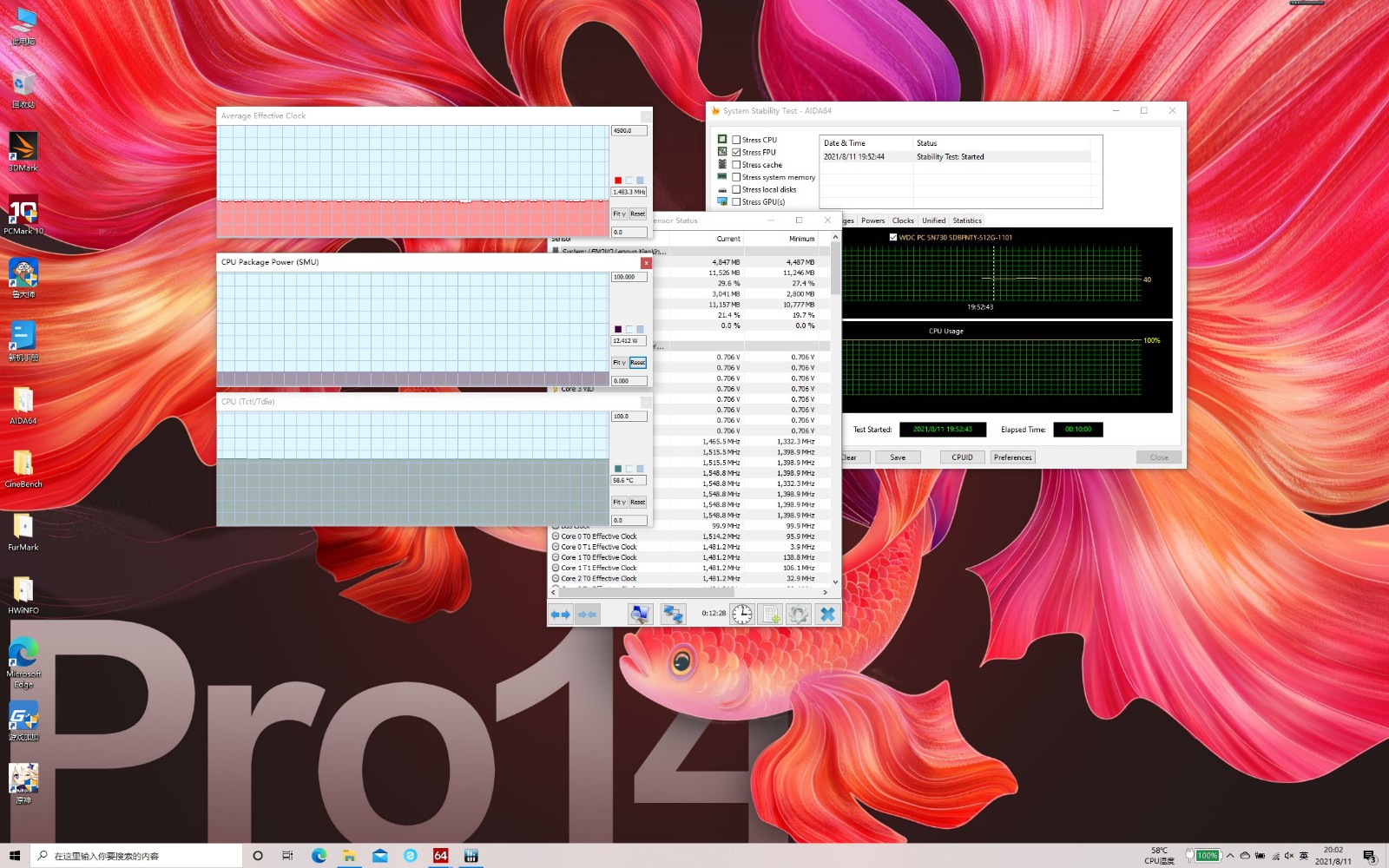Click Fit y in CPU Package Power graph
This screenshot has height=868, width=1389.
(x=619, y=363)
